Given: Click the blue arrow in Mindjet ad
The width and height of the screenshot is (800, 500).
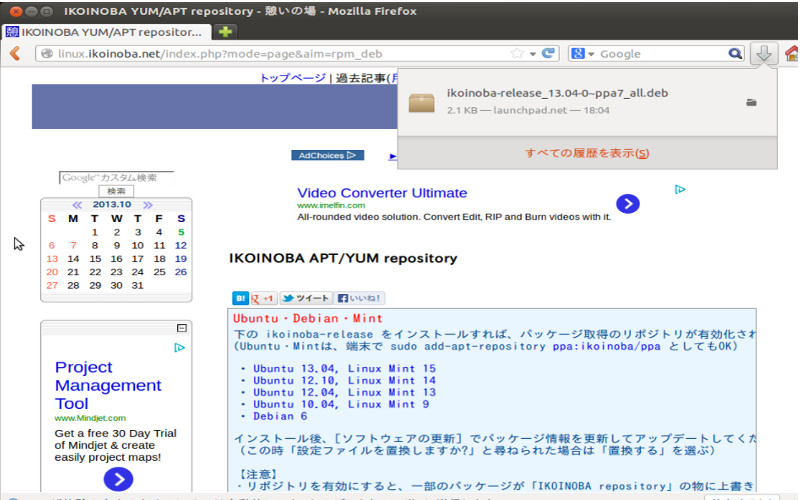Looking at the screenshot, I should [118, 479].
